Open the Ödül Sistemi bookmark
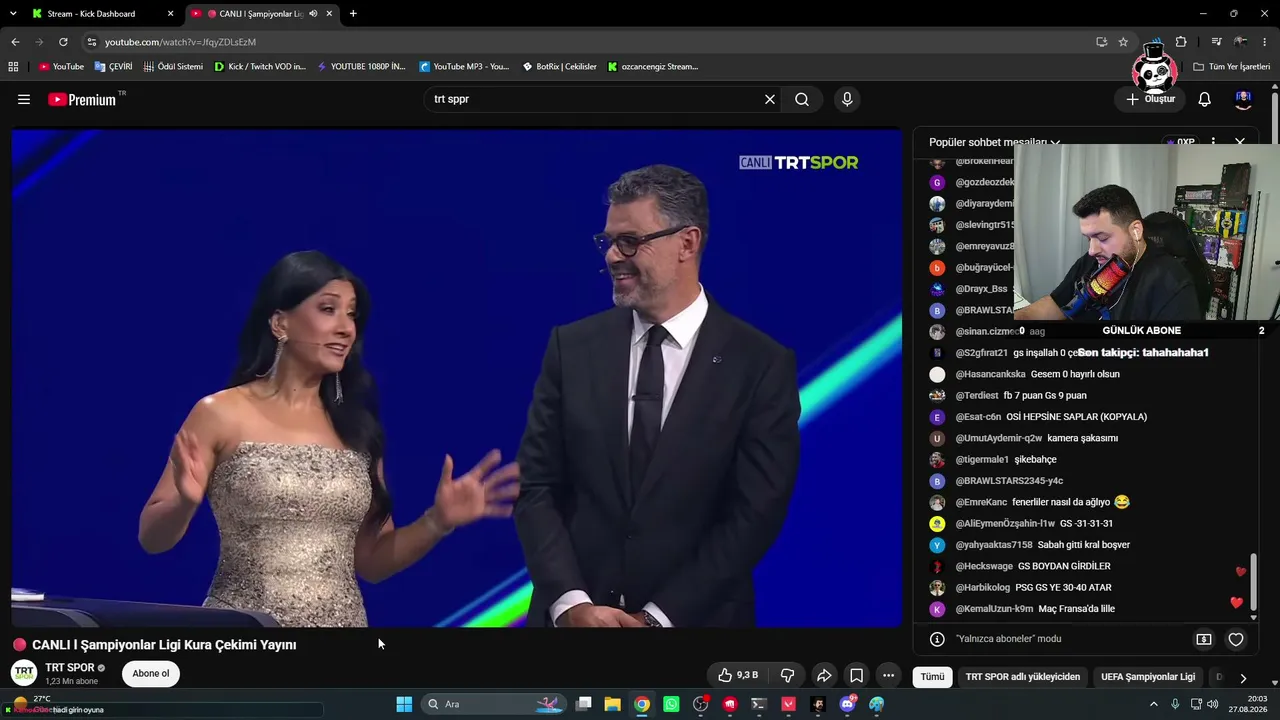 click(173, 67)
